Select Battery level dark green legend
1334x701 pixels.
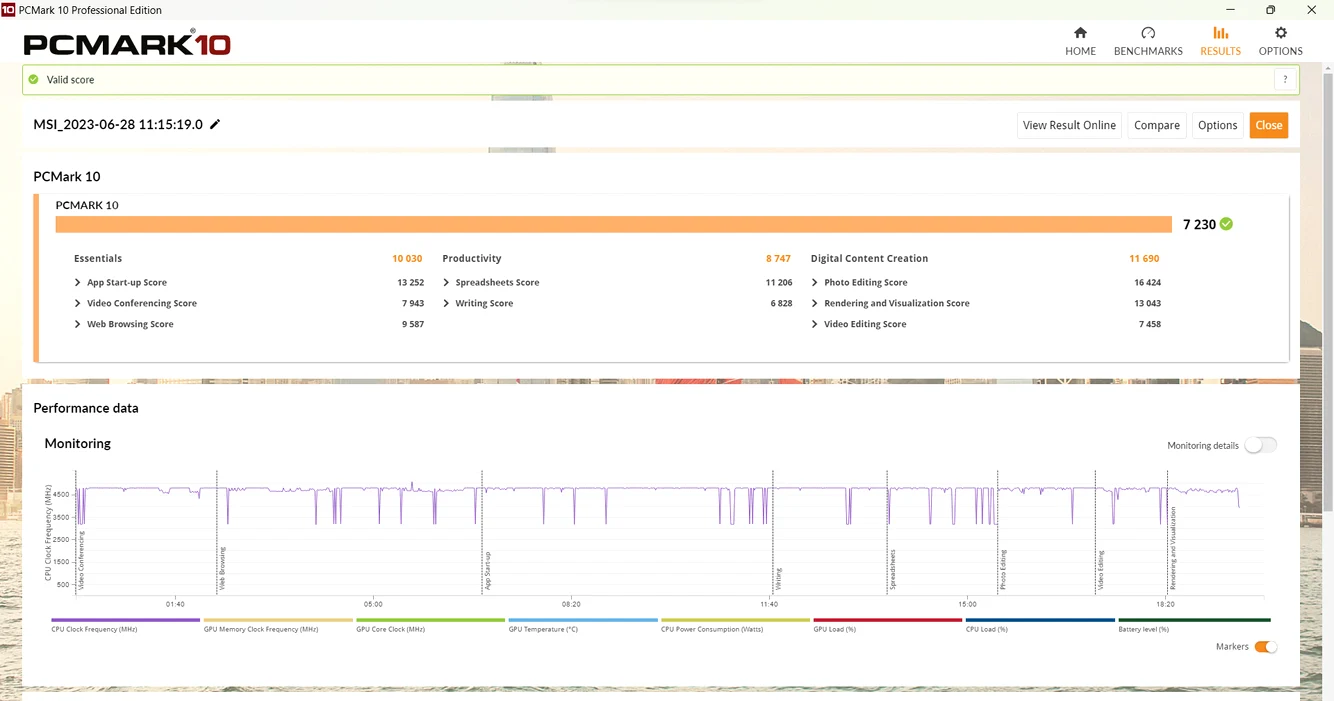pyautogui.click(x=1194, y=625)
